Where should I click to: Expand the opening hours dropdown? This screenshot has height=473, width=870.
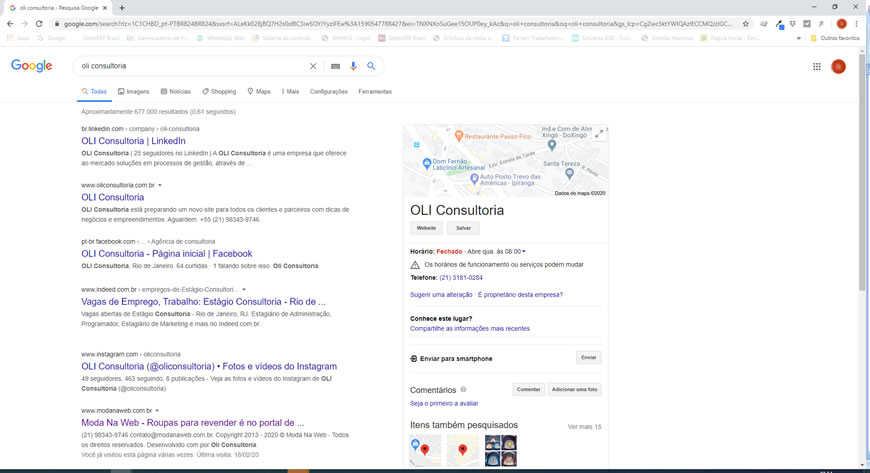click(523, 252)
